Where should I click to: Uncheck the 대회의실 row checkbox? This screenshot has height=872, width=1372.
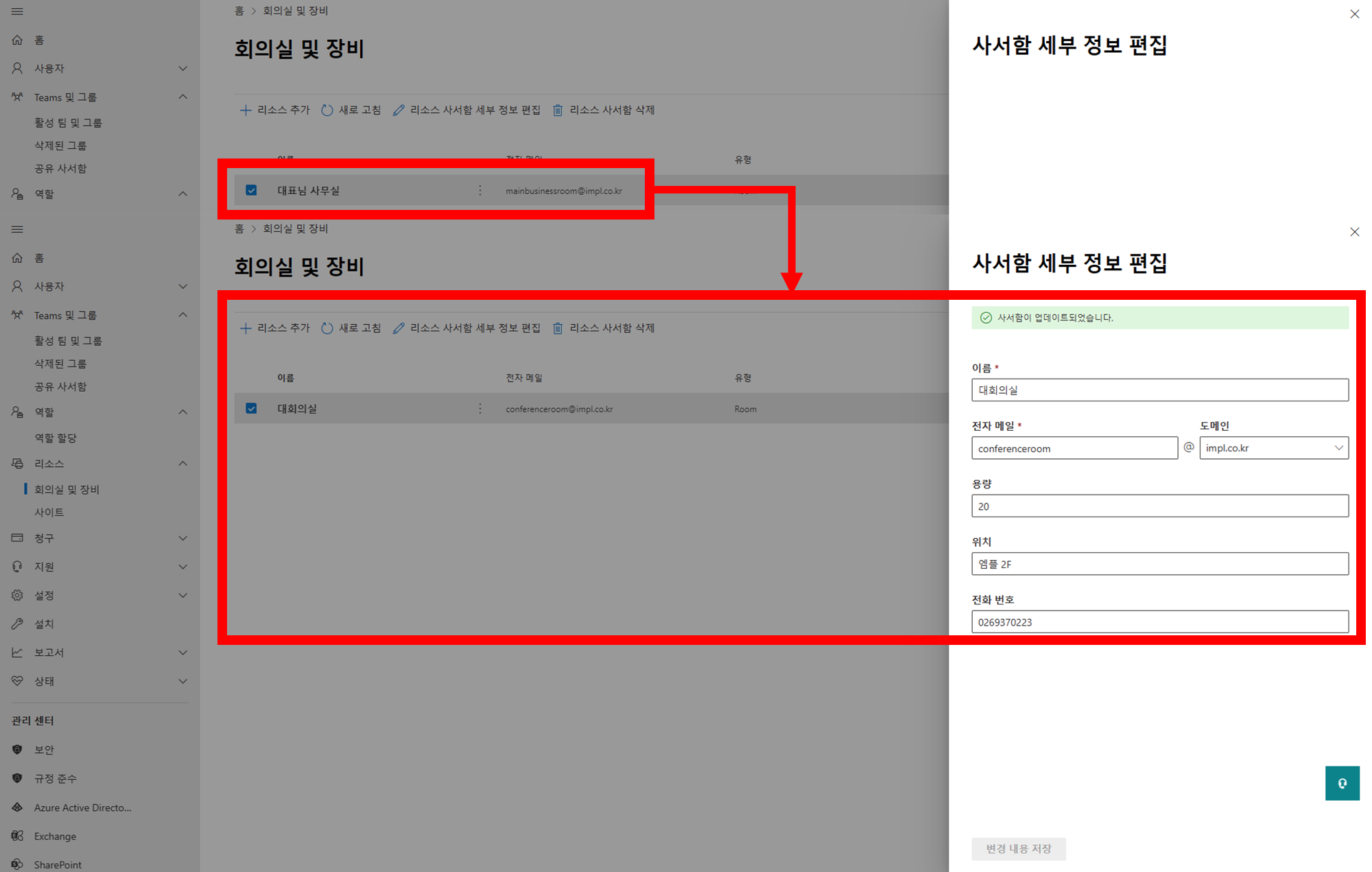pos(251,408)
